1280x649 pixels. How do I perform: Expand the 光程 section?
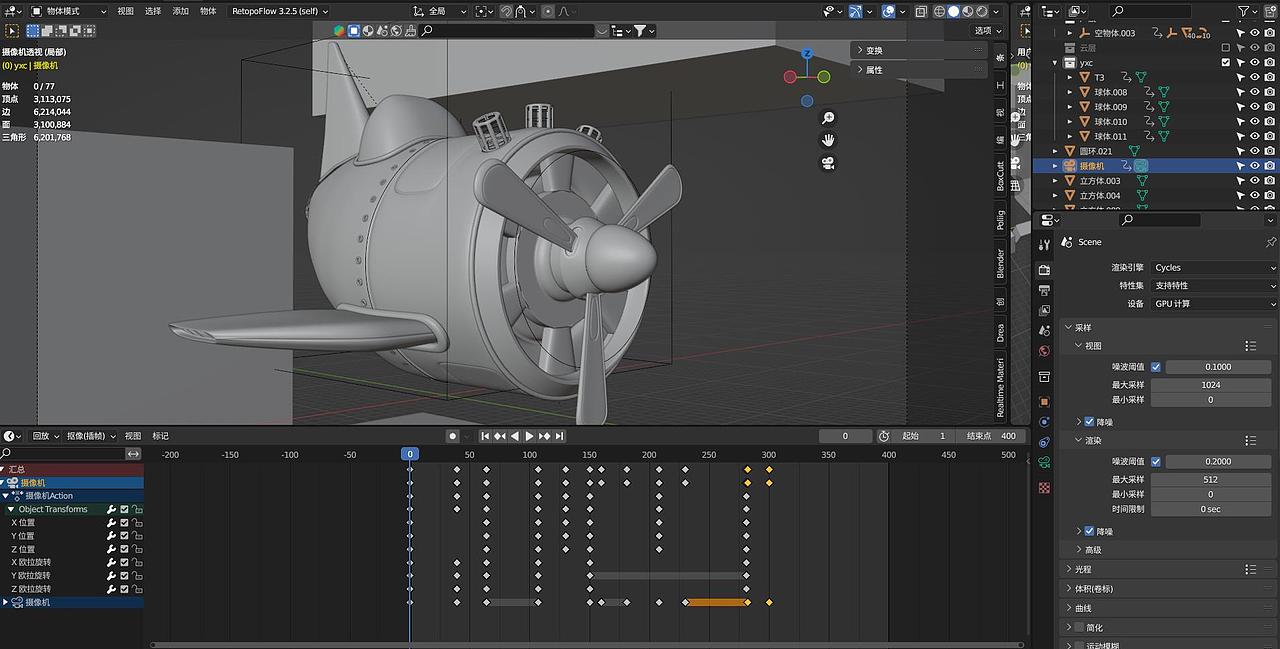1170,569
